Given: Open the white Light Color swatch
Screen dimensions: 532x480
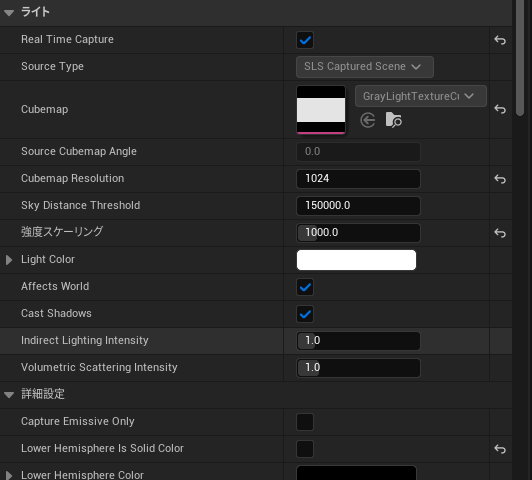Looking at the screenshot, I should point(356,260).
